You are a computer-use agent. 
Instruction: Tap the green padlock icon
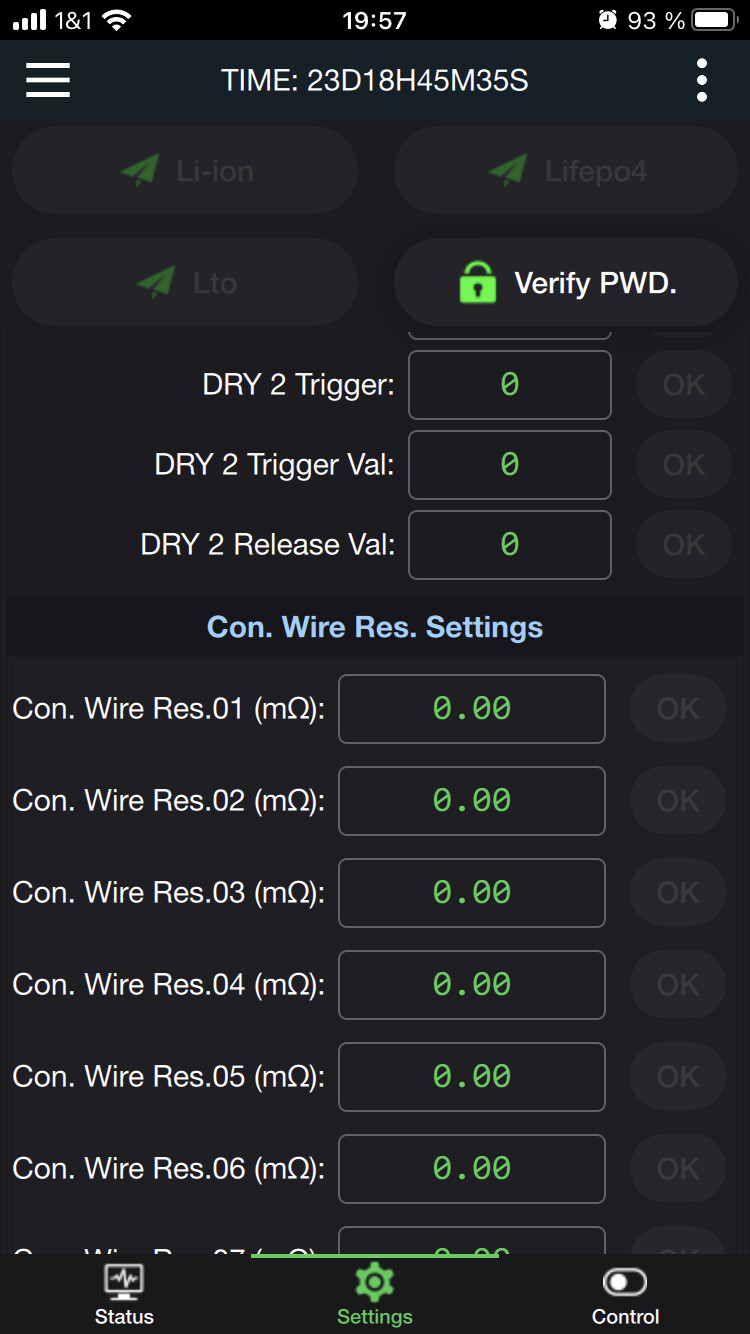click(477, 283)
